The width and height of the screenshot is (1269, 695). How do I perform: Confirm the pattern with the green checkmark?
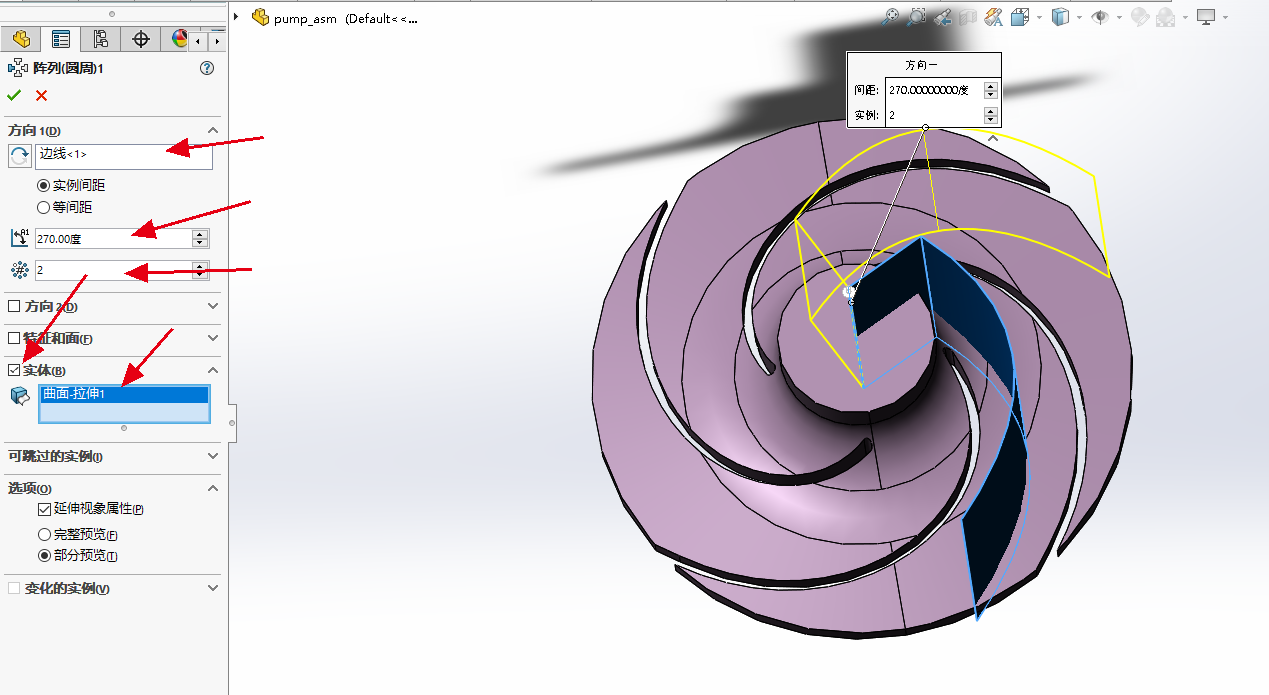point(14,95)
